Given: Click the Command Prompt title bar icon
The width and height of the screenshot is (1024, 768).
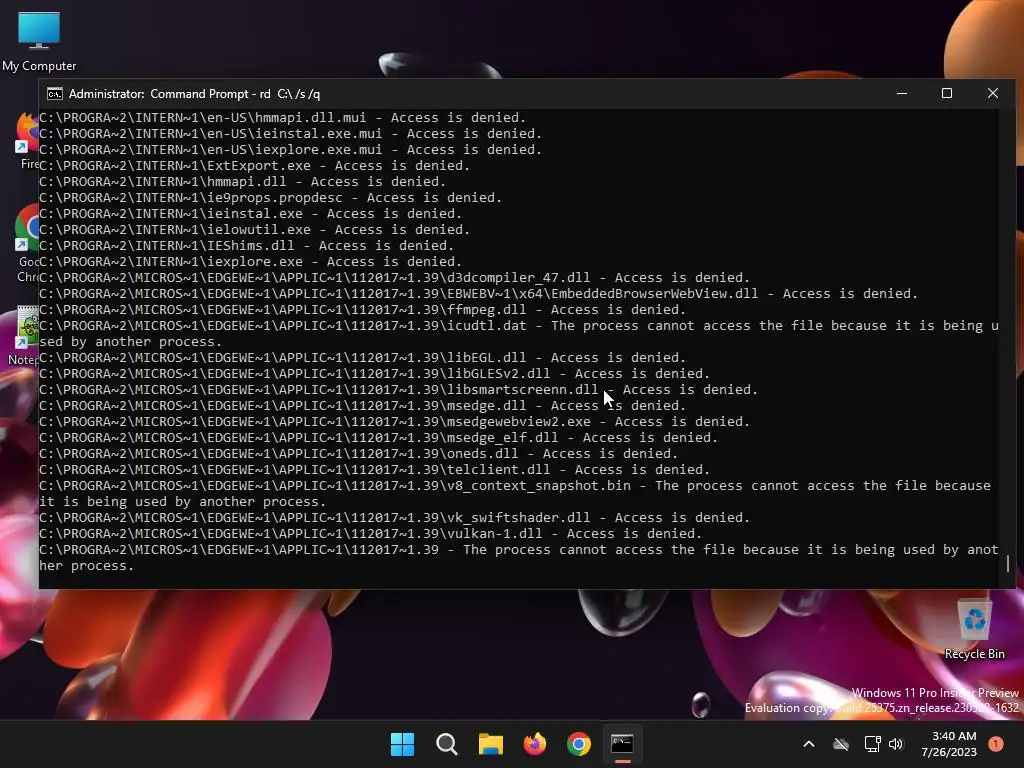Looking at the screenshot, I should click(x=55, y=94).
